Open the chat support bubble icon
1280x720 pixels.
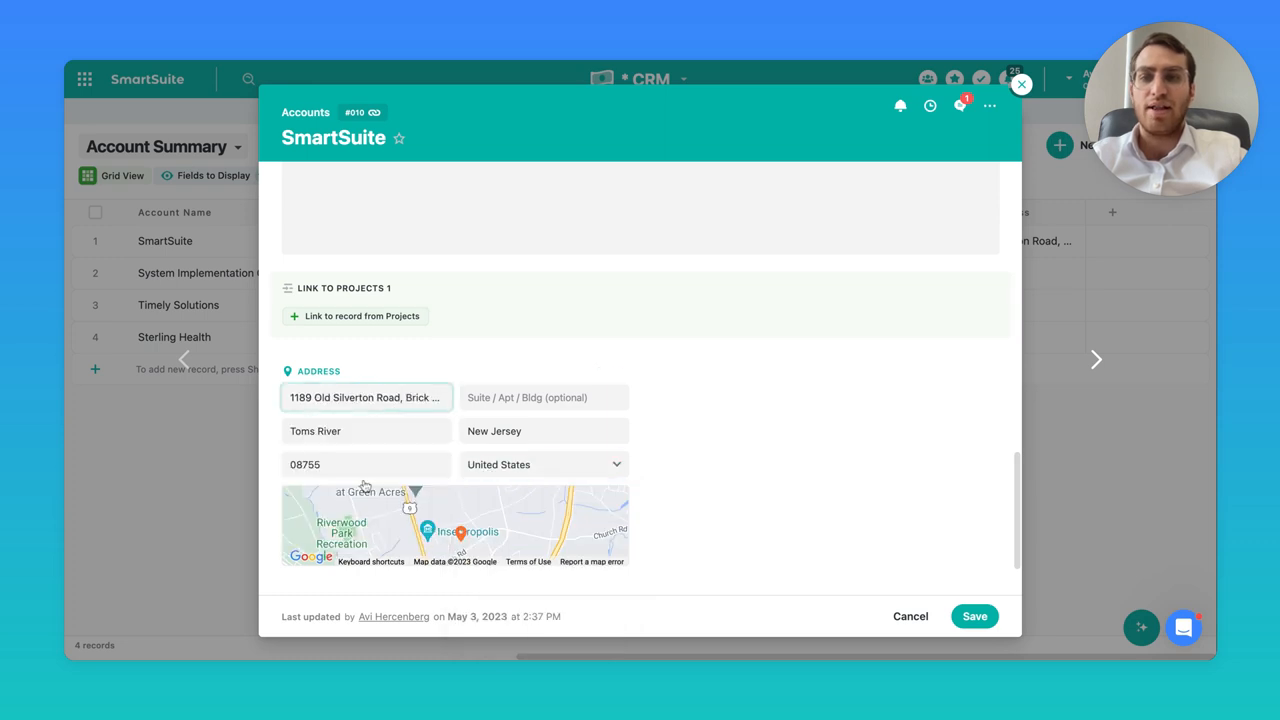(x=1183, y=627)
